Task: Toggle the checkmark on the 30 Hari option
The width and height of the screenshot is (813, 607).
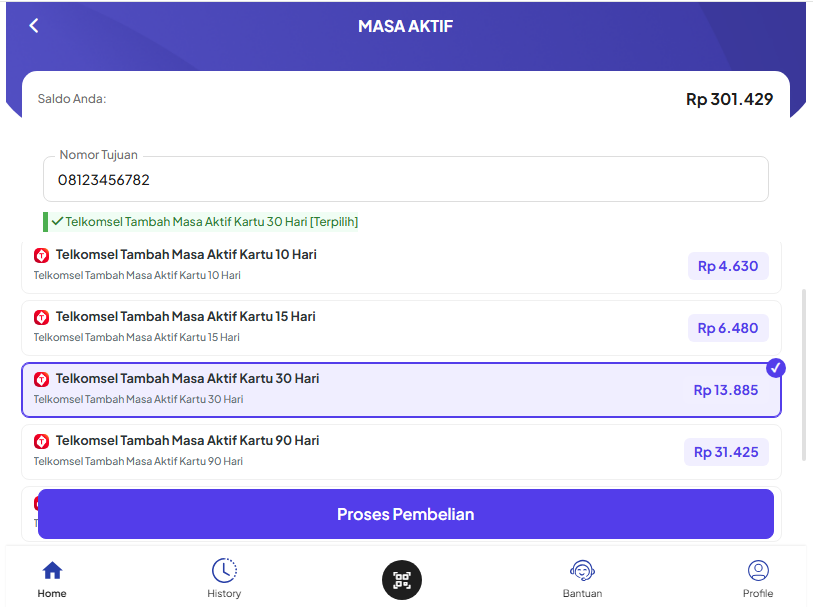Action: point(776,368)
